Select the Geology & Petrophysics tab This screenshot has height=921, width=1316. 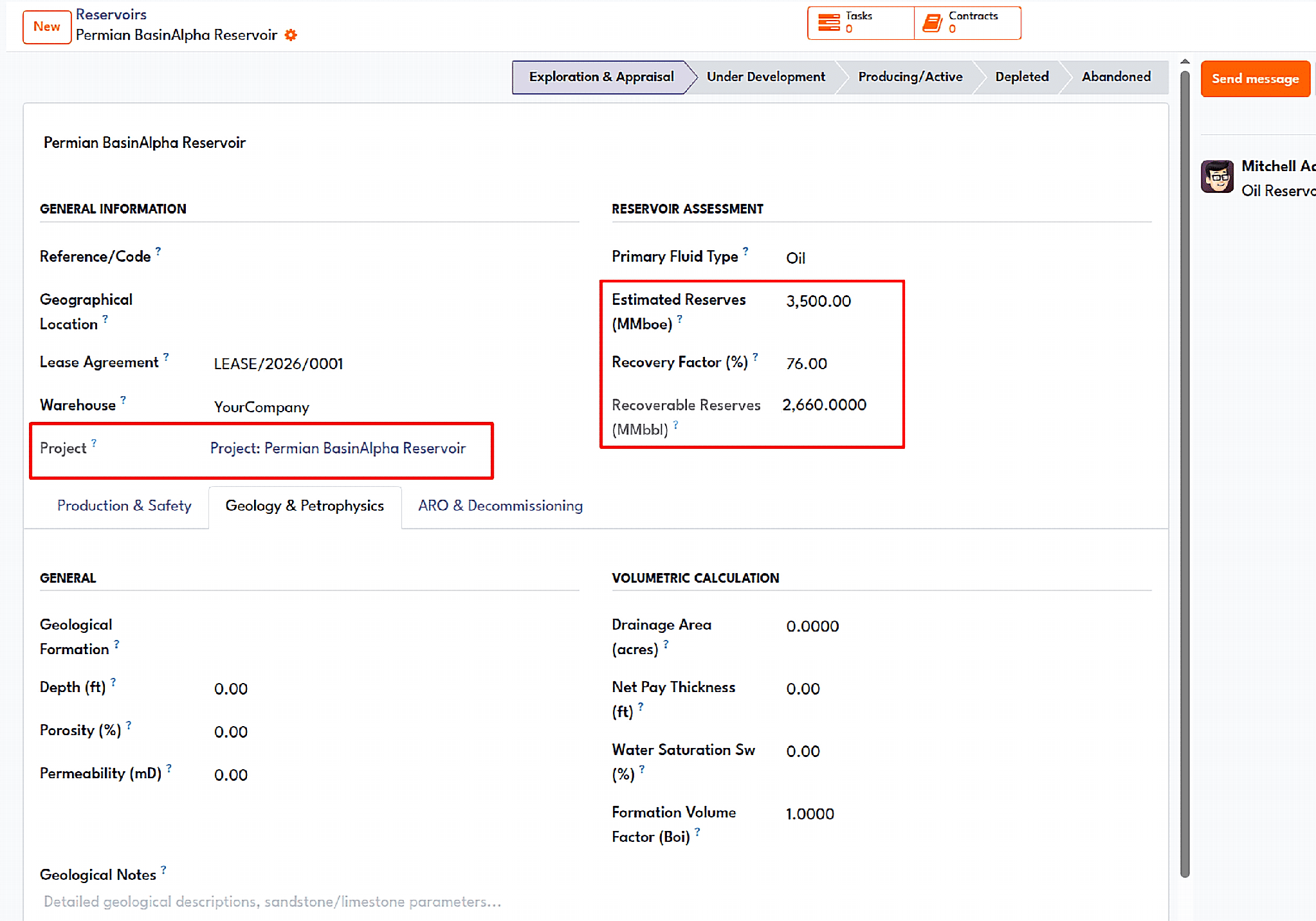click(305, 506)
